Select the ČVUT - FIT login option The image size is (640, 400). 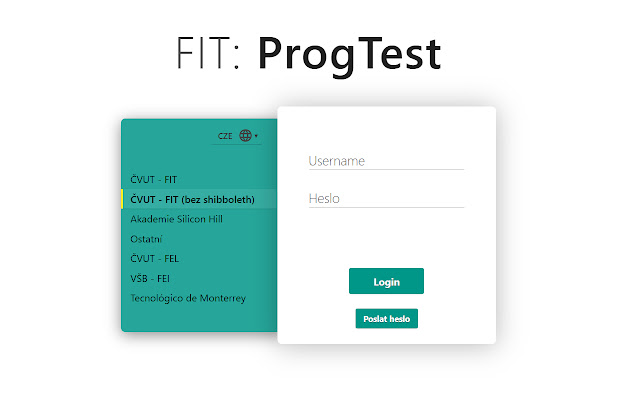coord(153,180)
